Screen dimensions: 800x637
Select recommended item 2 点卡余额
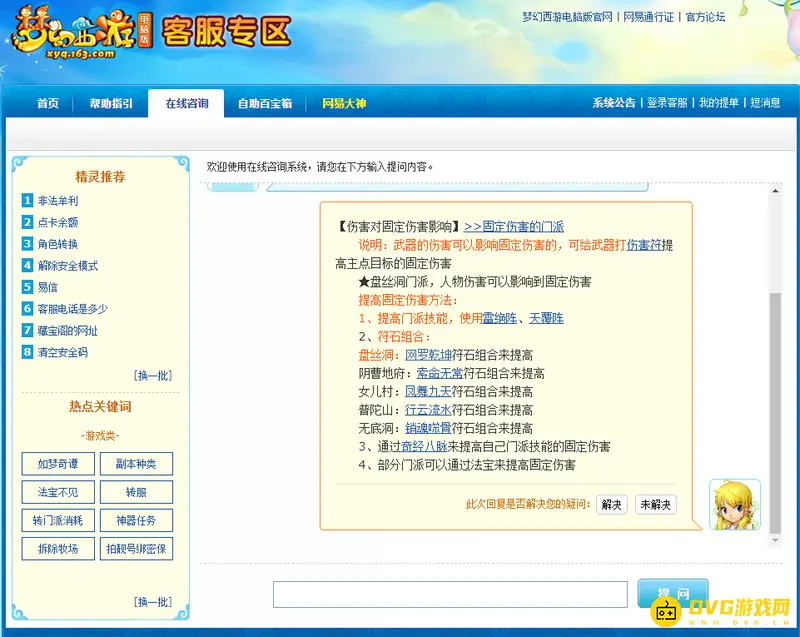click(58, 222)
